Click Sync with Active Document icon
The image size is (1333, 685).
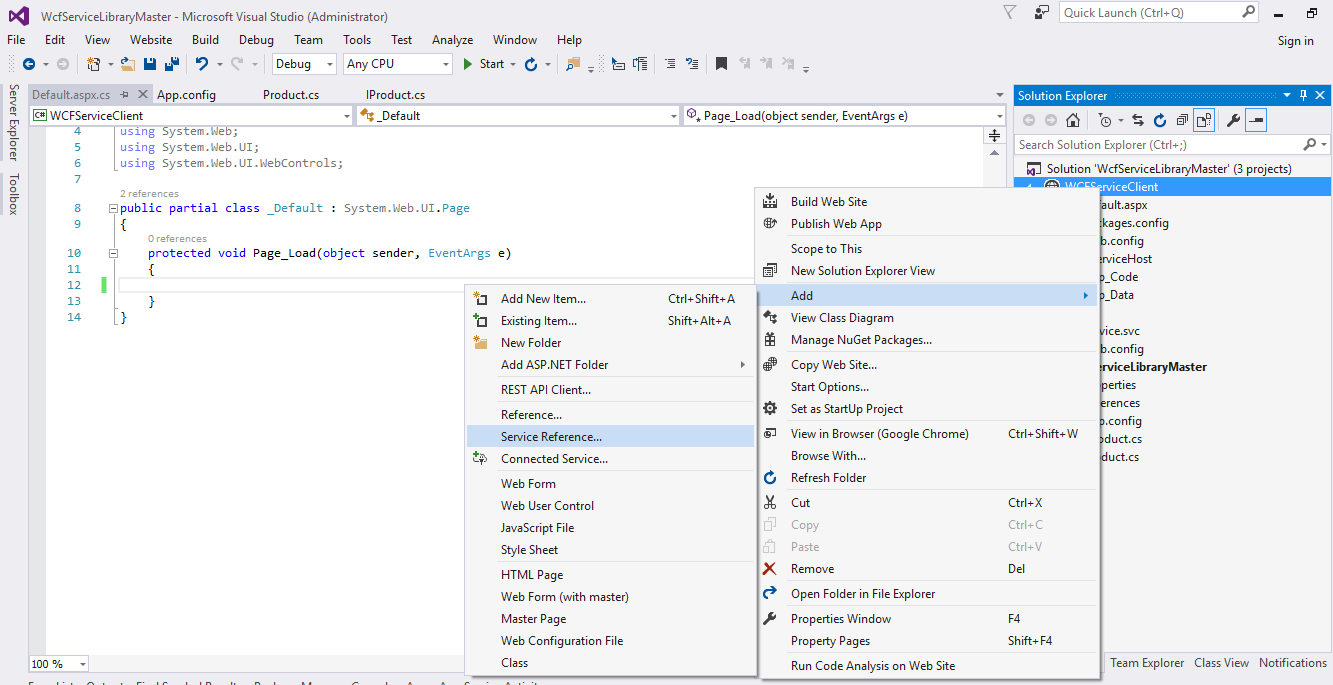(x=1138, y=121)
